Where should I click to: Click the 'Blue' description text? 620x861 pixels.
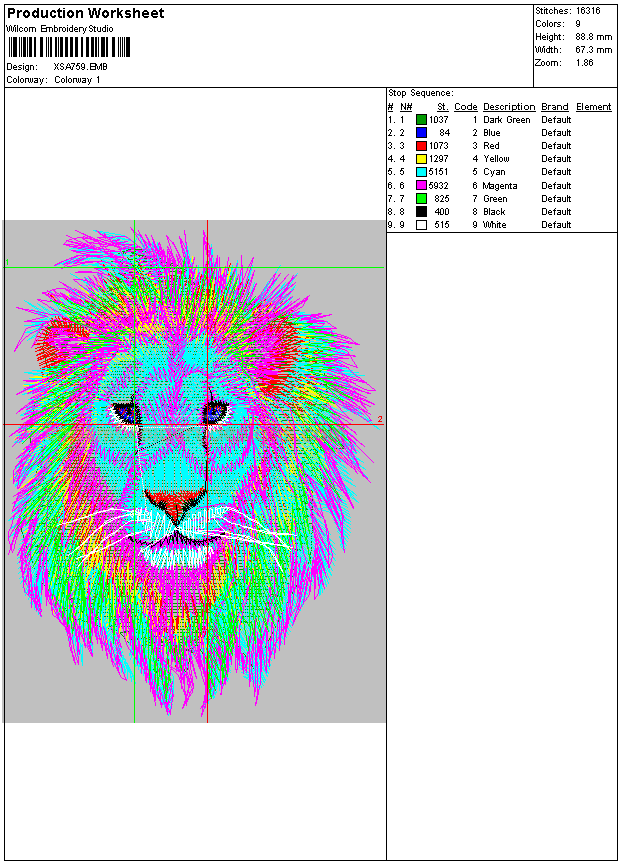point(491,133)
